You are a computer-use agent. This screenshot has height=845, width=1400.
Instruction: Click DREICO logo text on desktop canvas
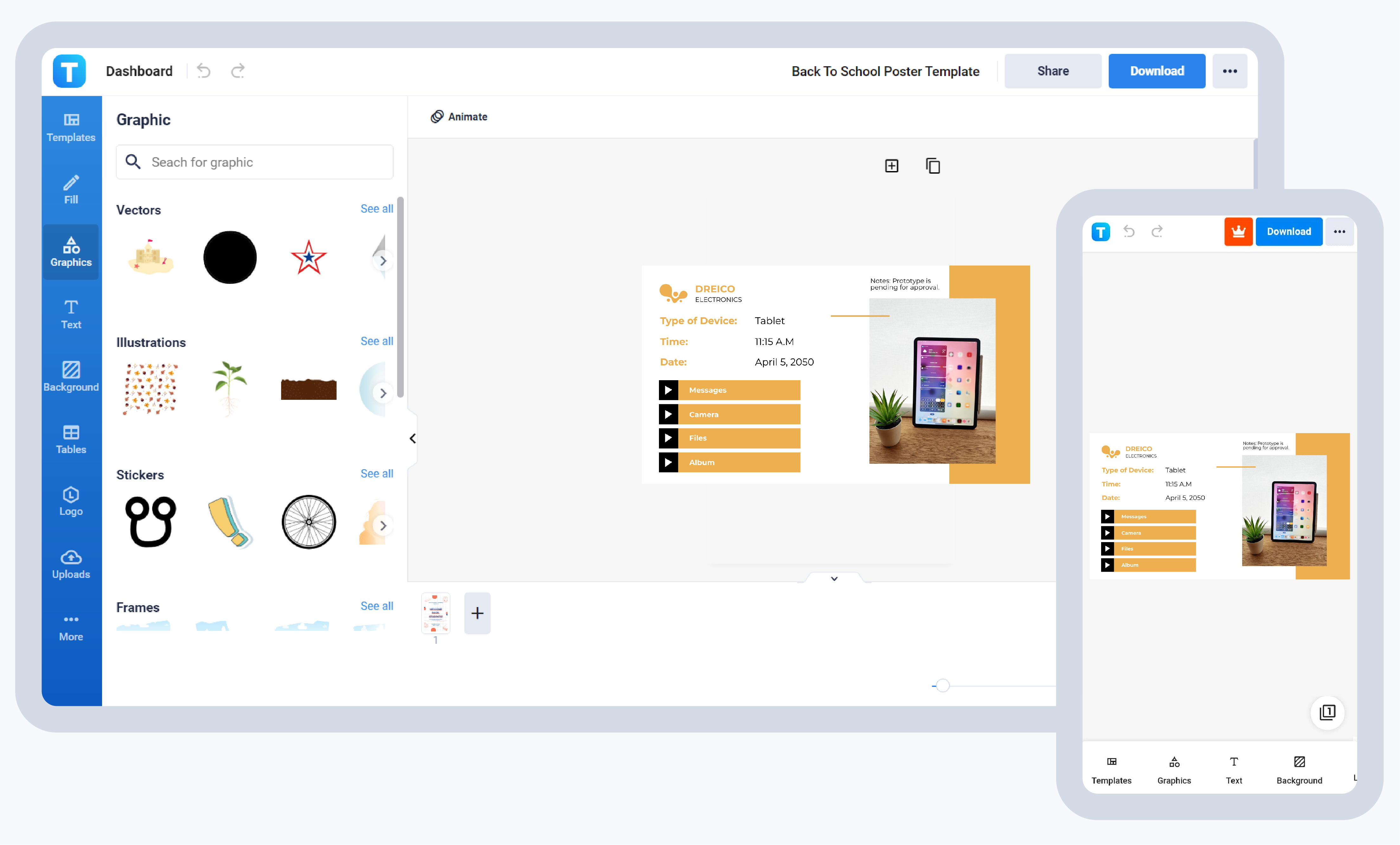(x=715, y=289)
